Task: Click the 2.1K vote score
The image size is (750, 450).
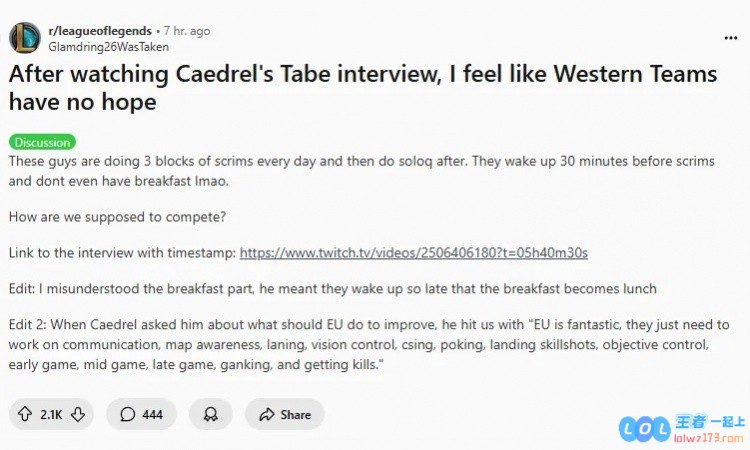Action: (51, 415)
